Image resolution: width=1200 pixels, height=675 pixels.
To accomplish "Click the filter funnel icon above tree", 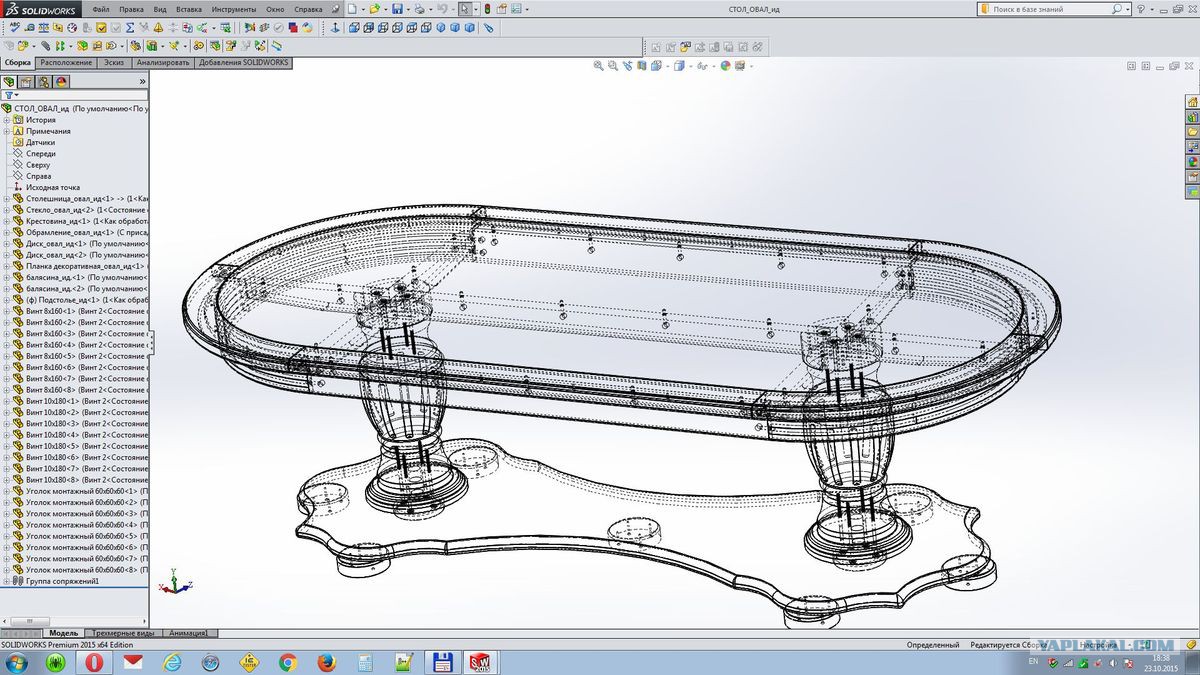I will 9,95.
